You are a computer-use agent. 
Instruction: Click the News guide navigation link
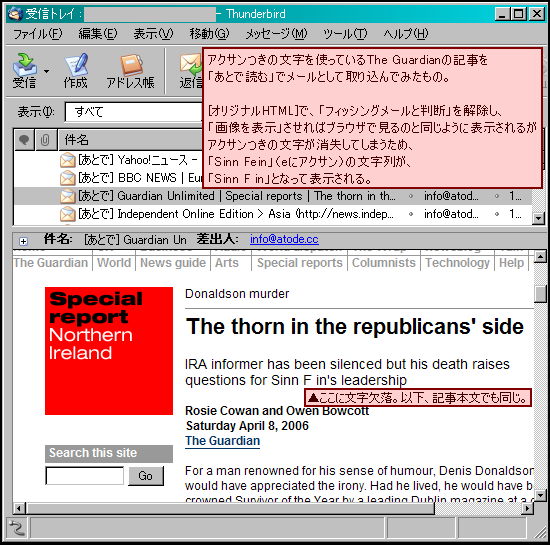click(x=173, y=263)
